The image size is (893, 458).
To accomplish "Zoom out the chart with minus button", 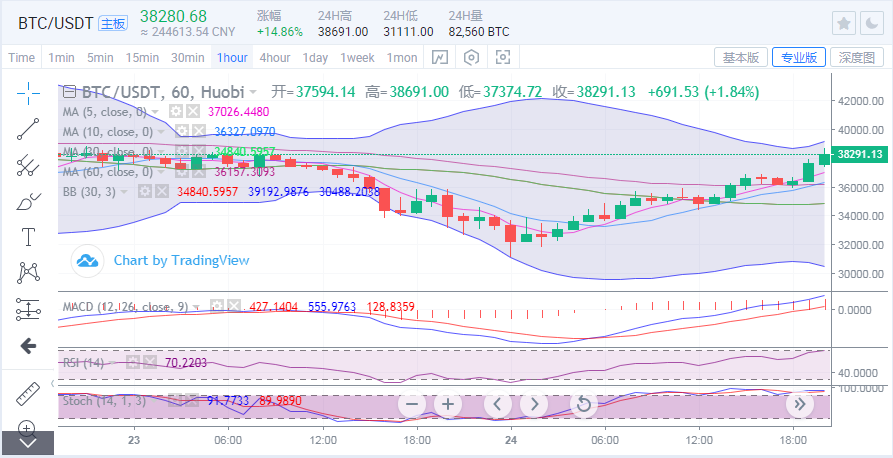I will pyautogui.click(x=412, y=404).
